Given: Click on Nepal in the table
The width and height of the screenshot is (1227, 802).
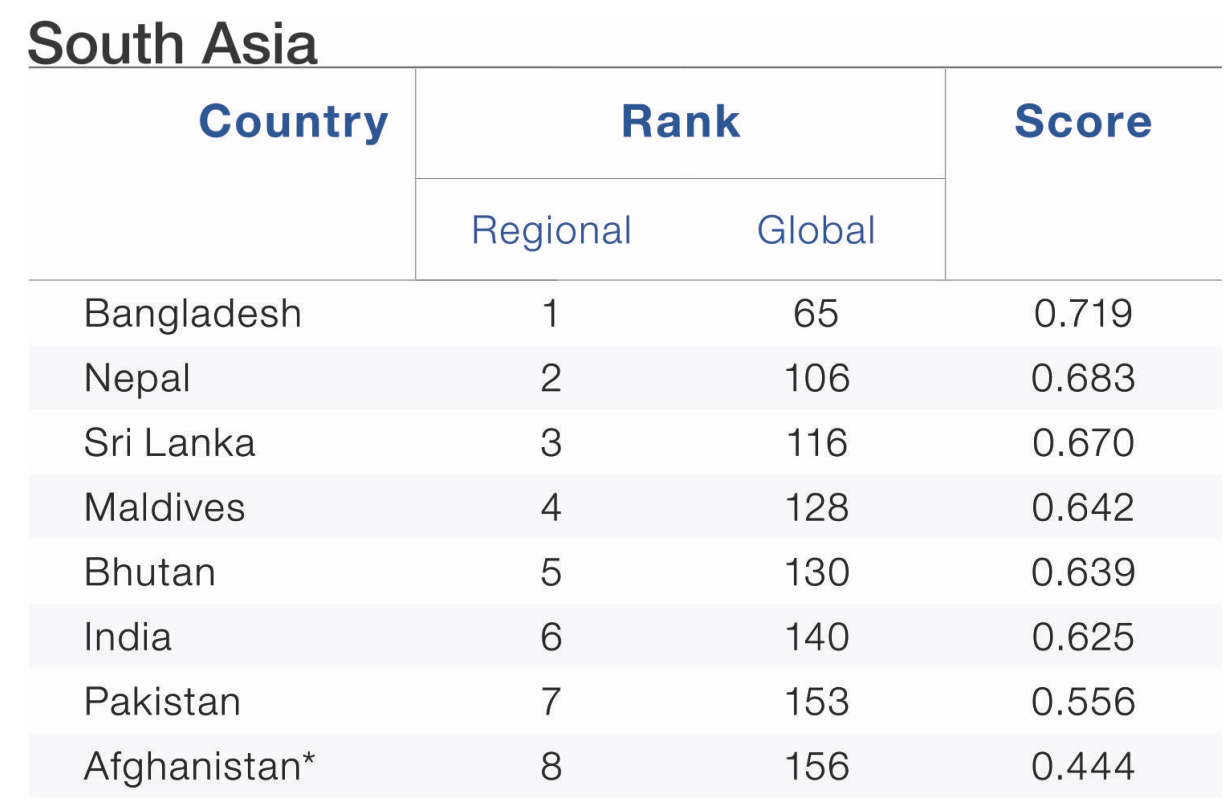Looking at the screenshot, I should pyautogui.click(x=137, y=379).
